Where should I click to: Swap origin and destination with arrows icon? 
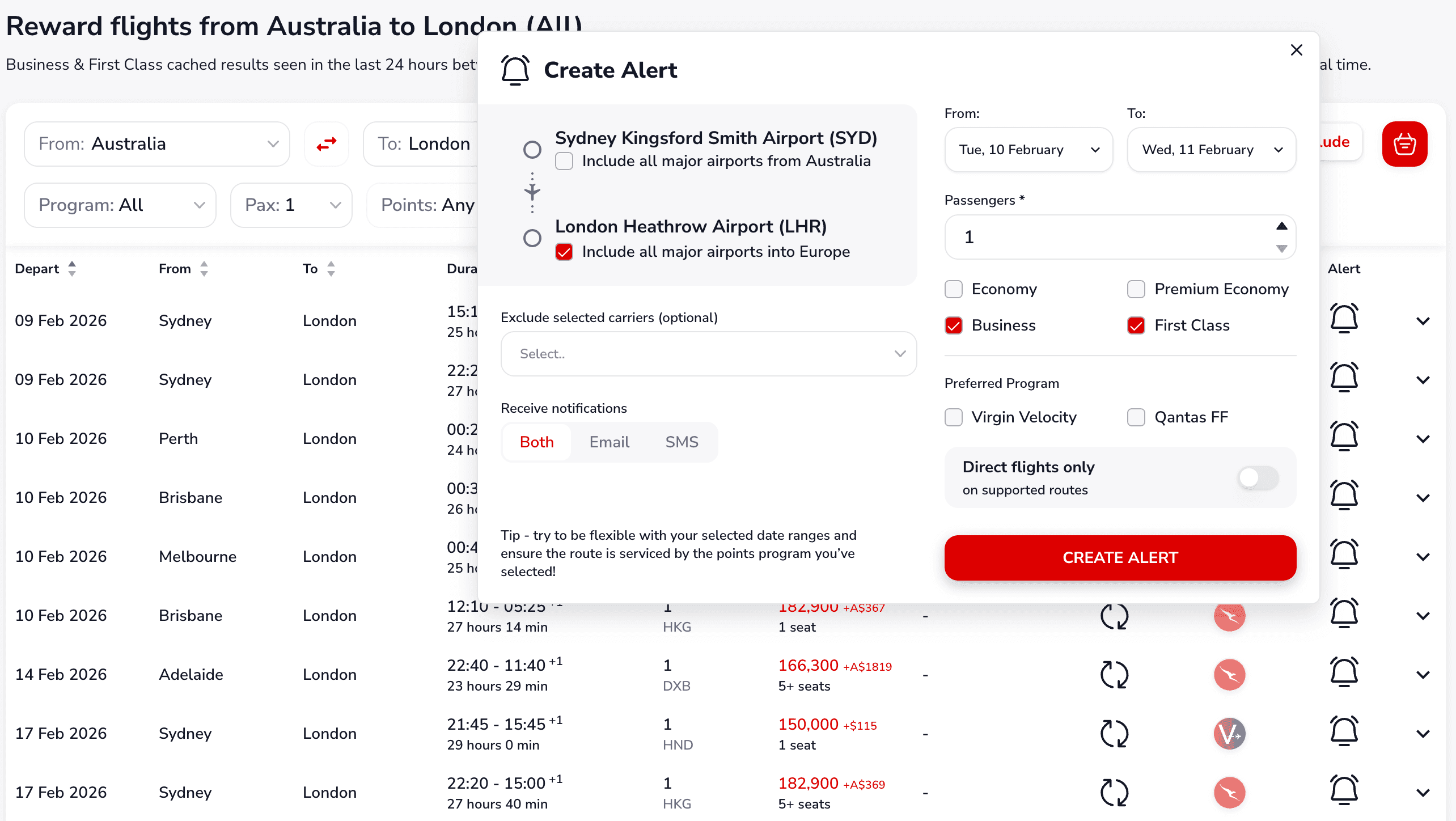pyautogui.click(x=327, y=144)
